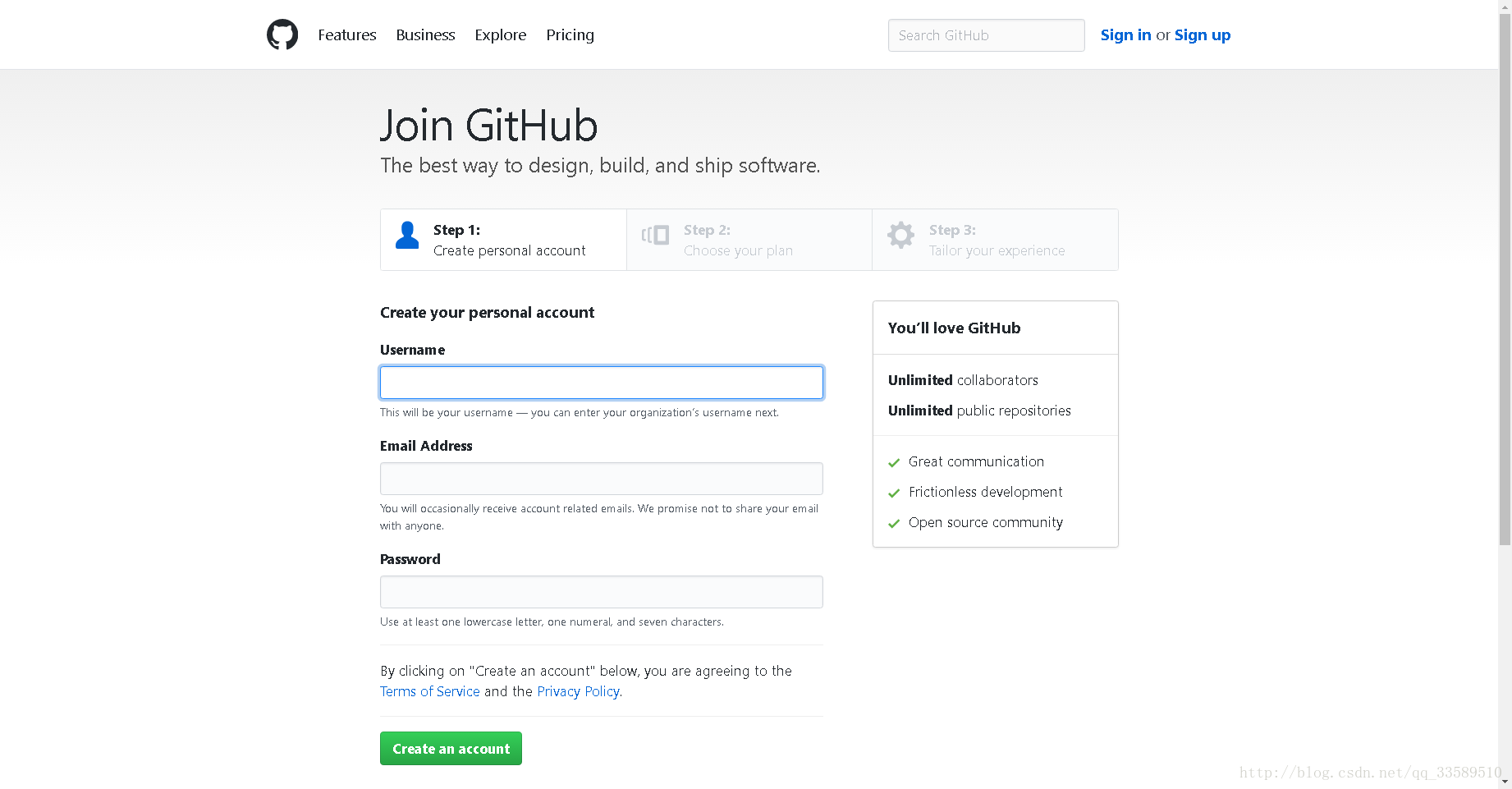Click the Step 1 person icon
This screenshot has height=789, width=1512.
point(407,236)
